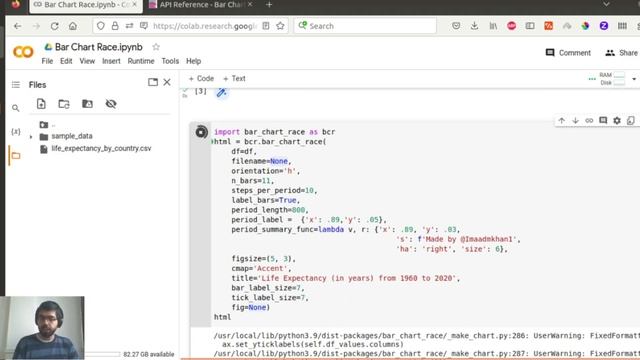Open the Edit menu
The width and height of the screenshot is (640, 360).
[x=66, y=61]
